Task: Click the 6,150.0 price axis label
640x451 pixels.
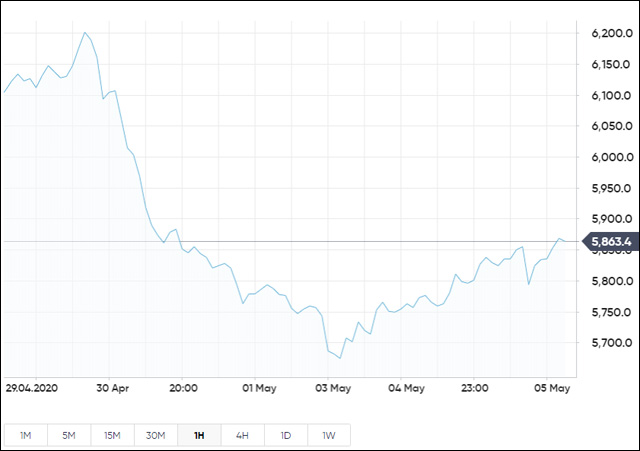Action: pyautogui.click(x=611, y=64)
